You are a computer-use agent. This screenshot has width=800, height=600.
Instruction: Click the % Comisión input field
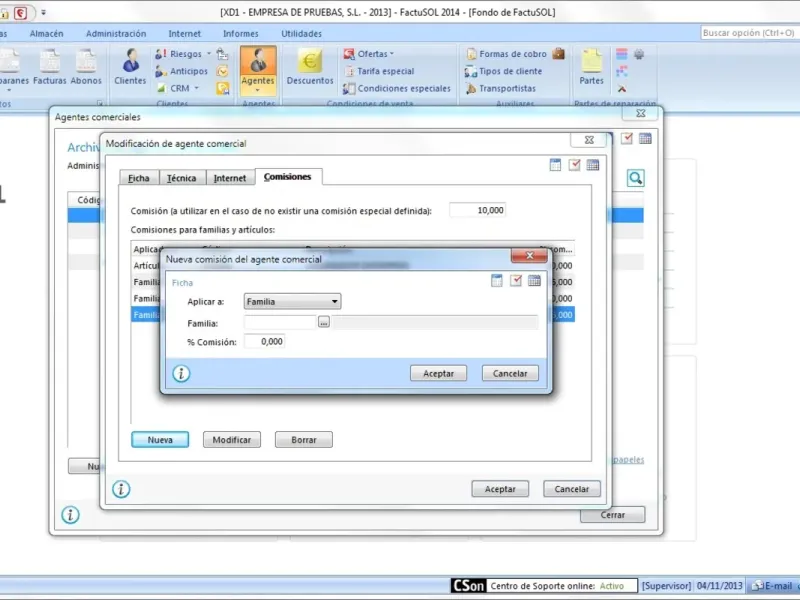(264, 341)
